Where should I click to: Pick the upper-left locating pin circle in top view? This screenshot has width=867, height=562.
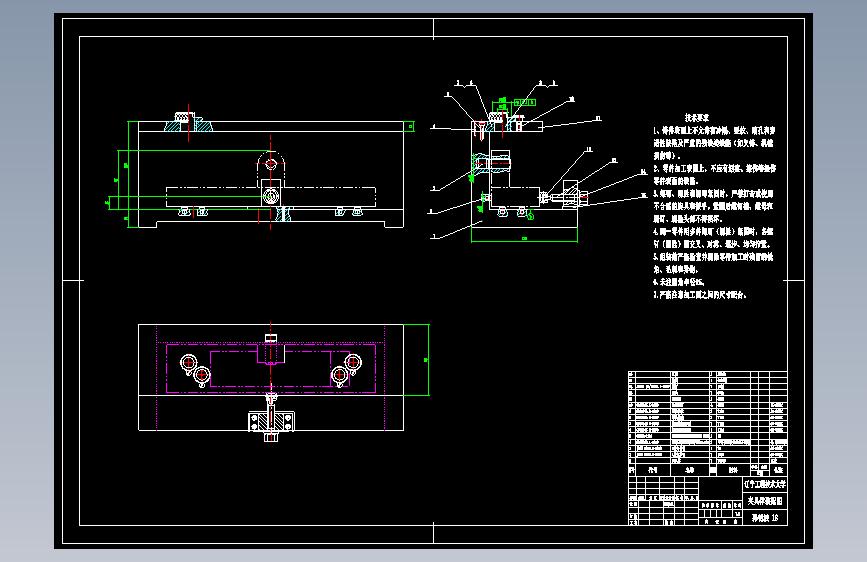pyautogui.click(x=188, y=363)
